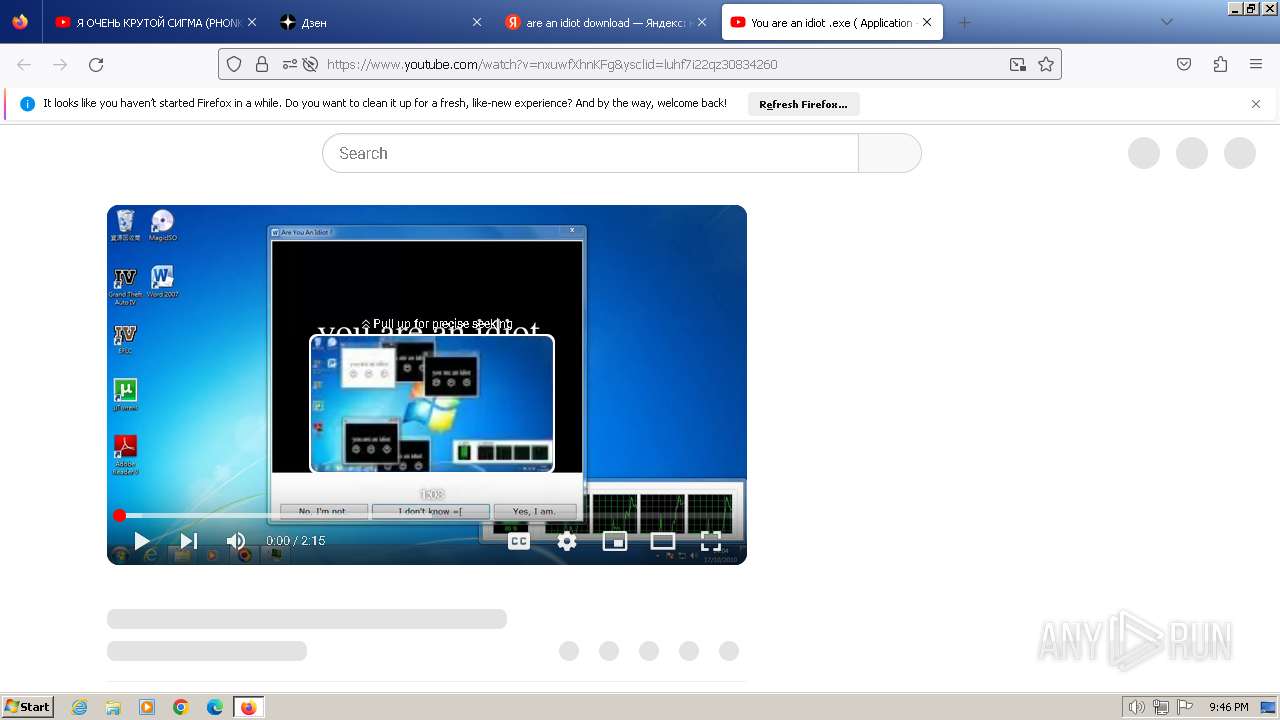Go back one page
The image size is (1280, 720).
coord(24,64)
